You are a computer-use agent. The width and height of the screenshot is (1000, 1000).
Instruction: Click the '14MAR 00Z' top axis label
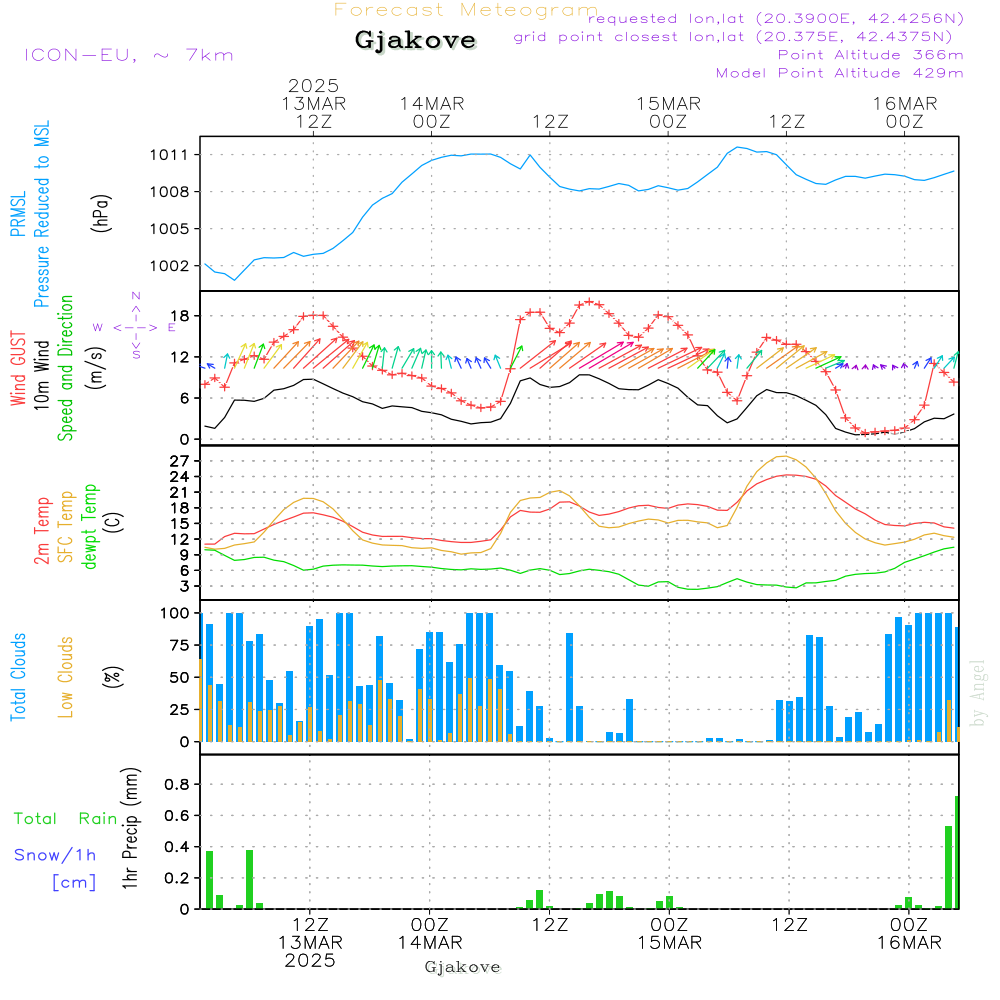click(x=432, y=112)
